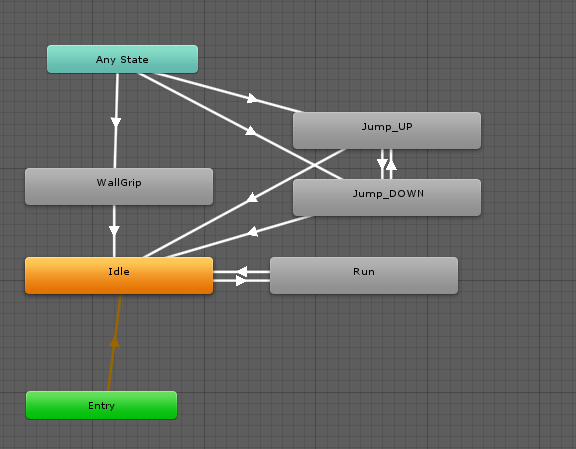Select the Any State node
This screenshot has width=576, height=449.
(122, 59)
